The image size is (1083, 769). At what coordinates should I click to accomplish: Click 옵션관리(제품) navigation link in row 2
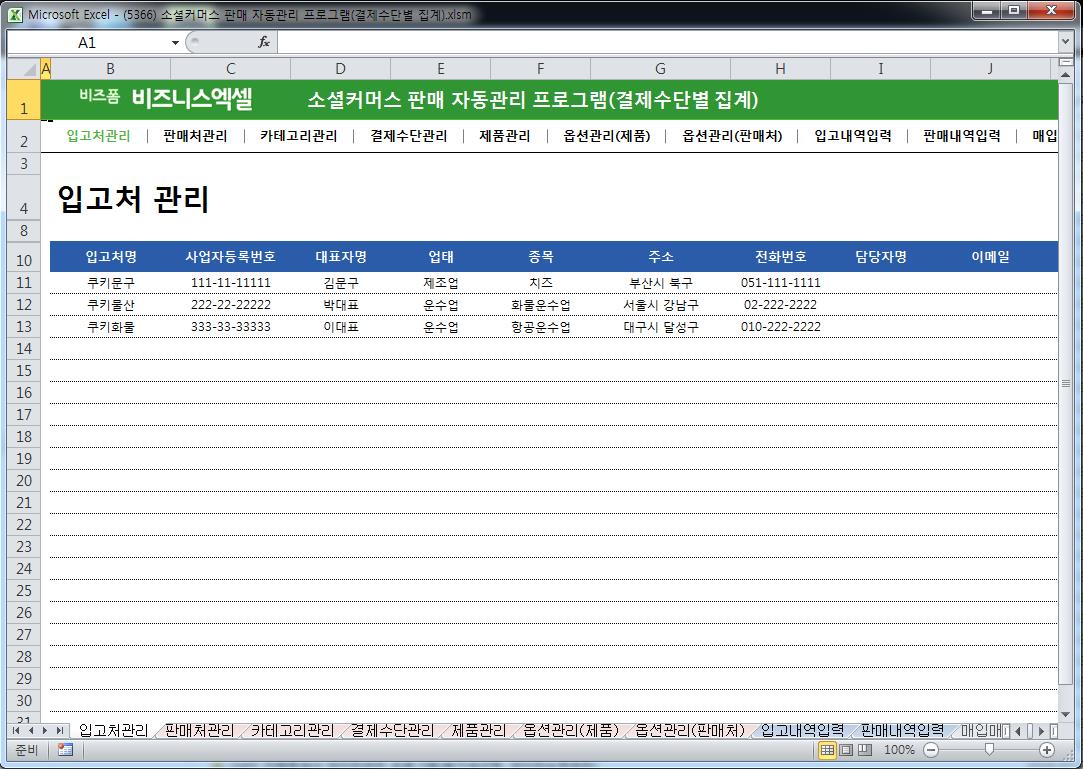[x=606, y=135]
